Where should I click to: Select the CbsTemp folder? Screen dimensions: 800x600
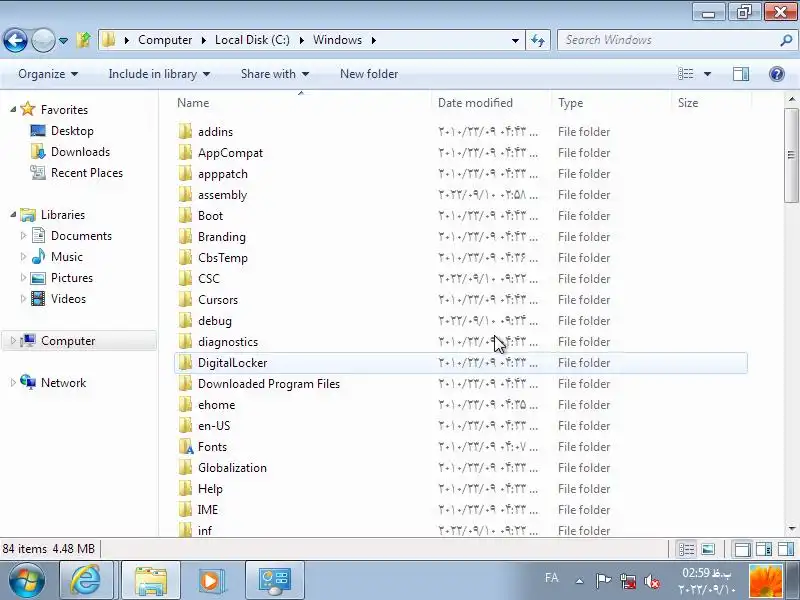point(223,258)
